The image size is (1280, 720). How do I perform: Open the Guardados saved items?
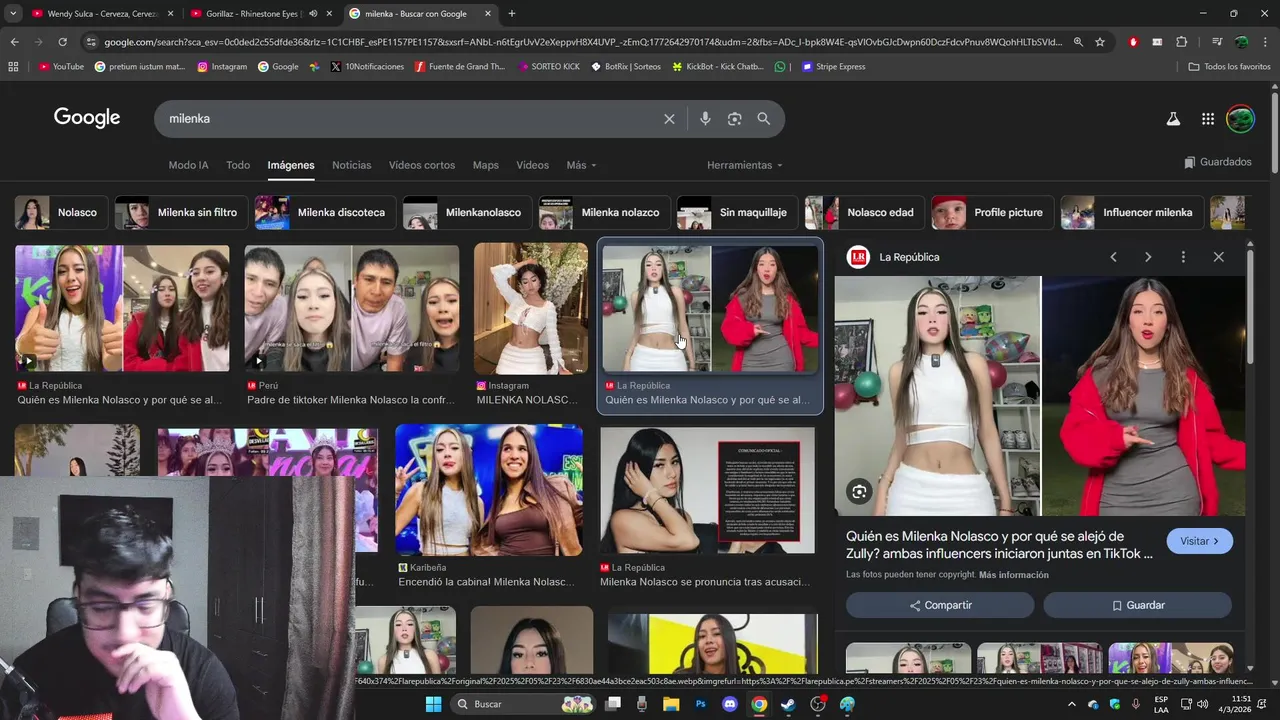tap(1218, 162)
